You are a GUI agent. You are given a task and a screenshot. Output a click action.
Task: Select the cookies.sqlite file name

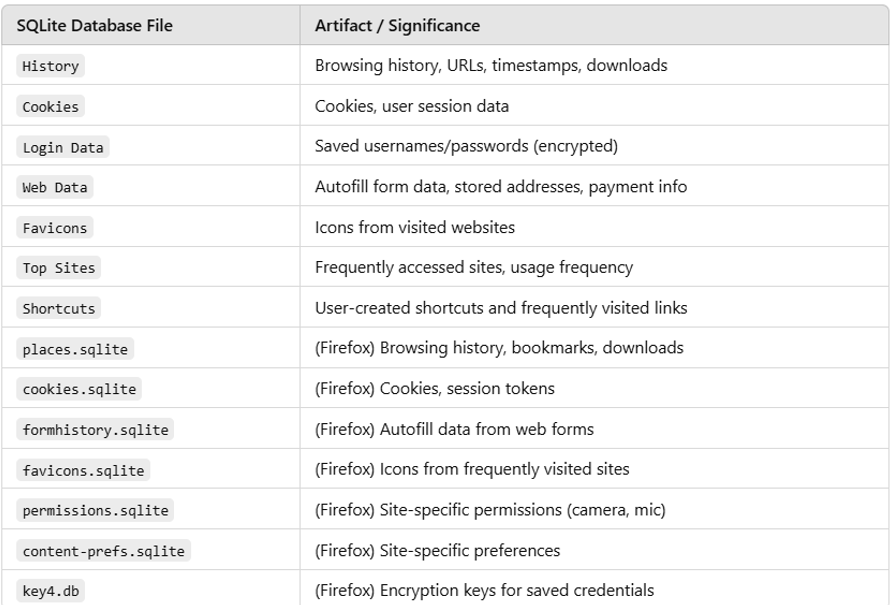coord(79,389)
